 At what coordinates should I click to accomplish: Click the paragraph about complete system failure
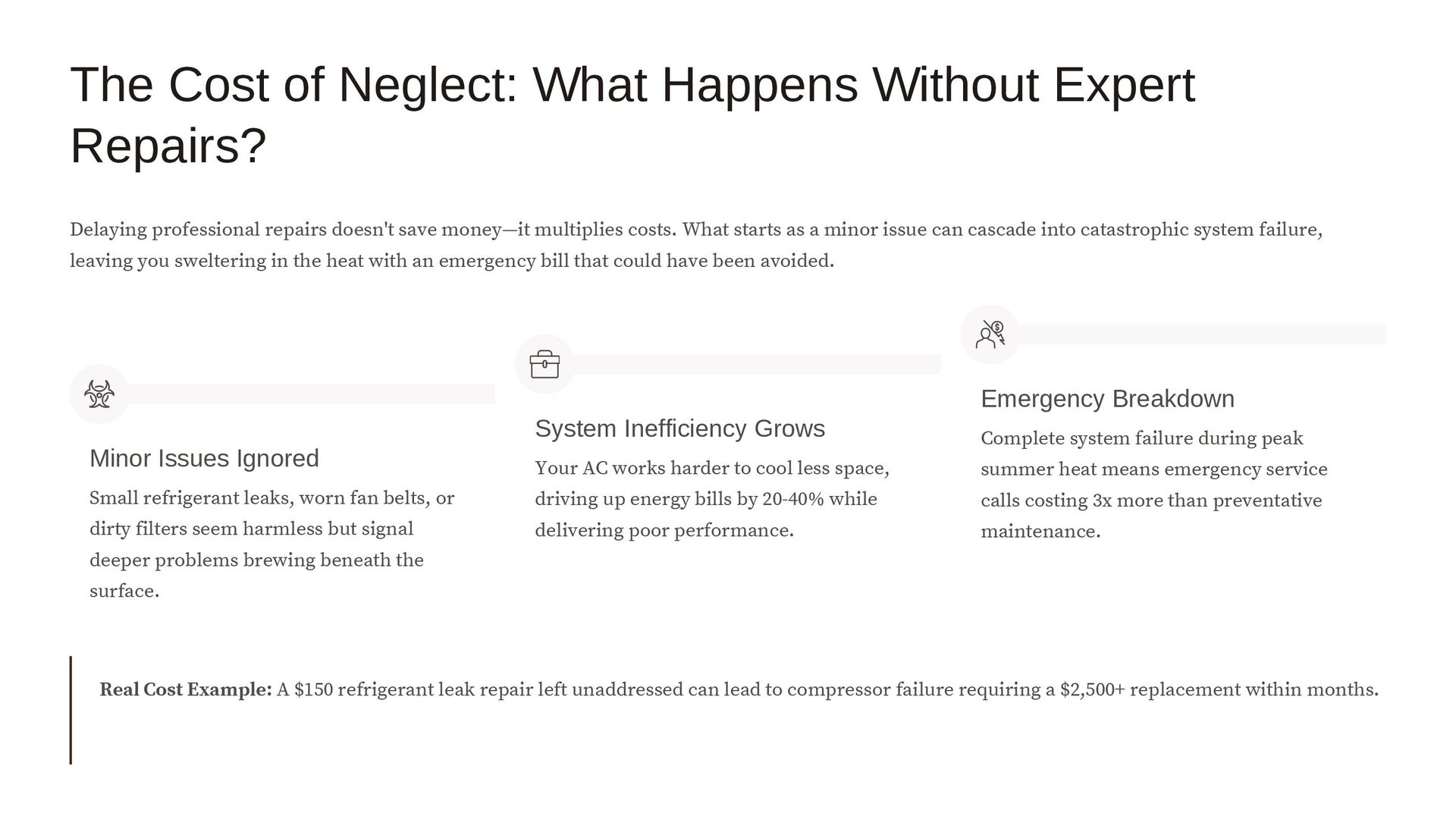[1153, 485]
